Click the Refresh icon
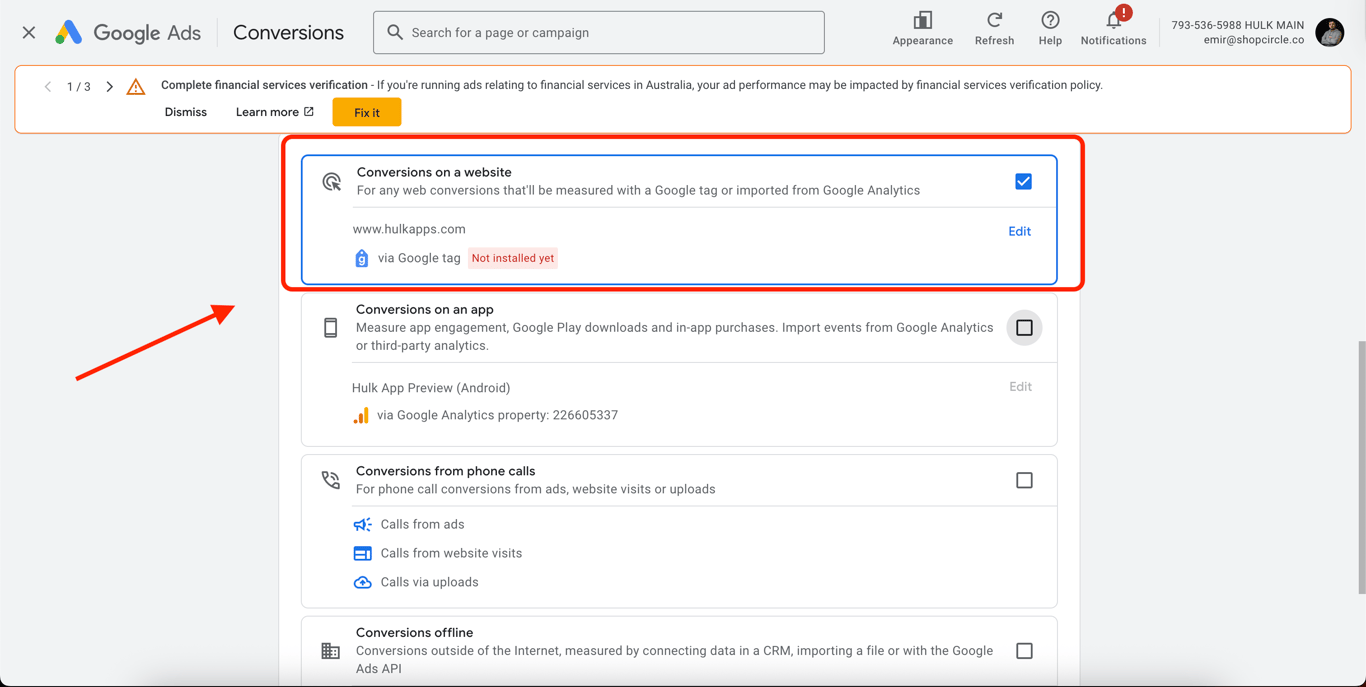Viewport: 1366px width, 687px height. click(x=994, y=21)
